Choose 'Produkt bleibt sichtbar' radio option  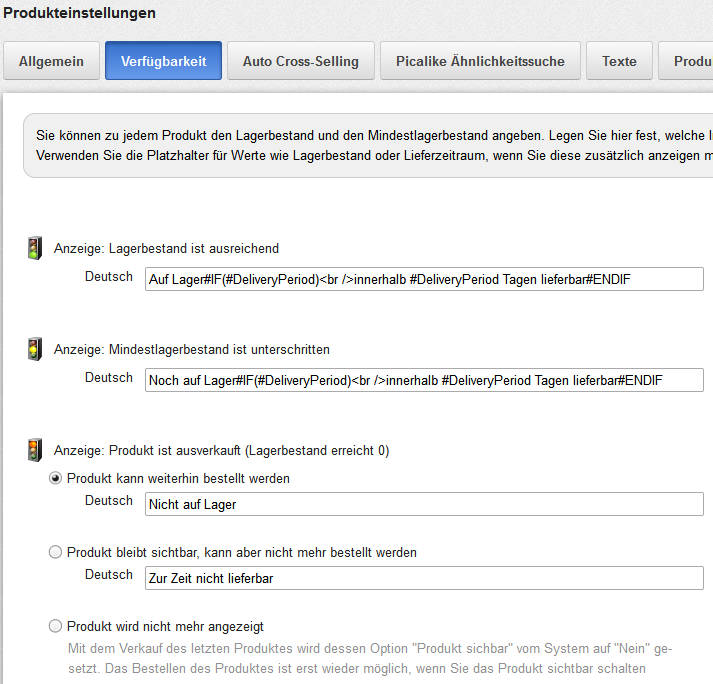[56, 552]
